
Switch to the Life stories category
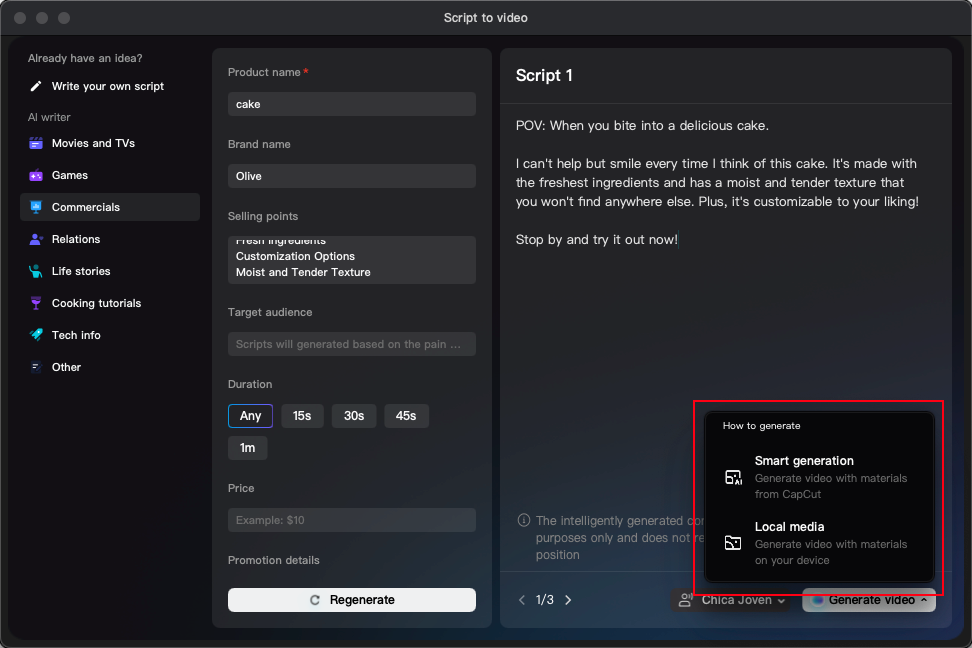tap(110, 271)
